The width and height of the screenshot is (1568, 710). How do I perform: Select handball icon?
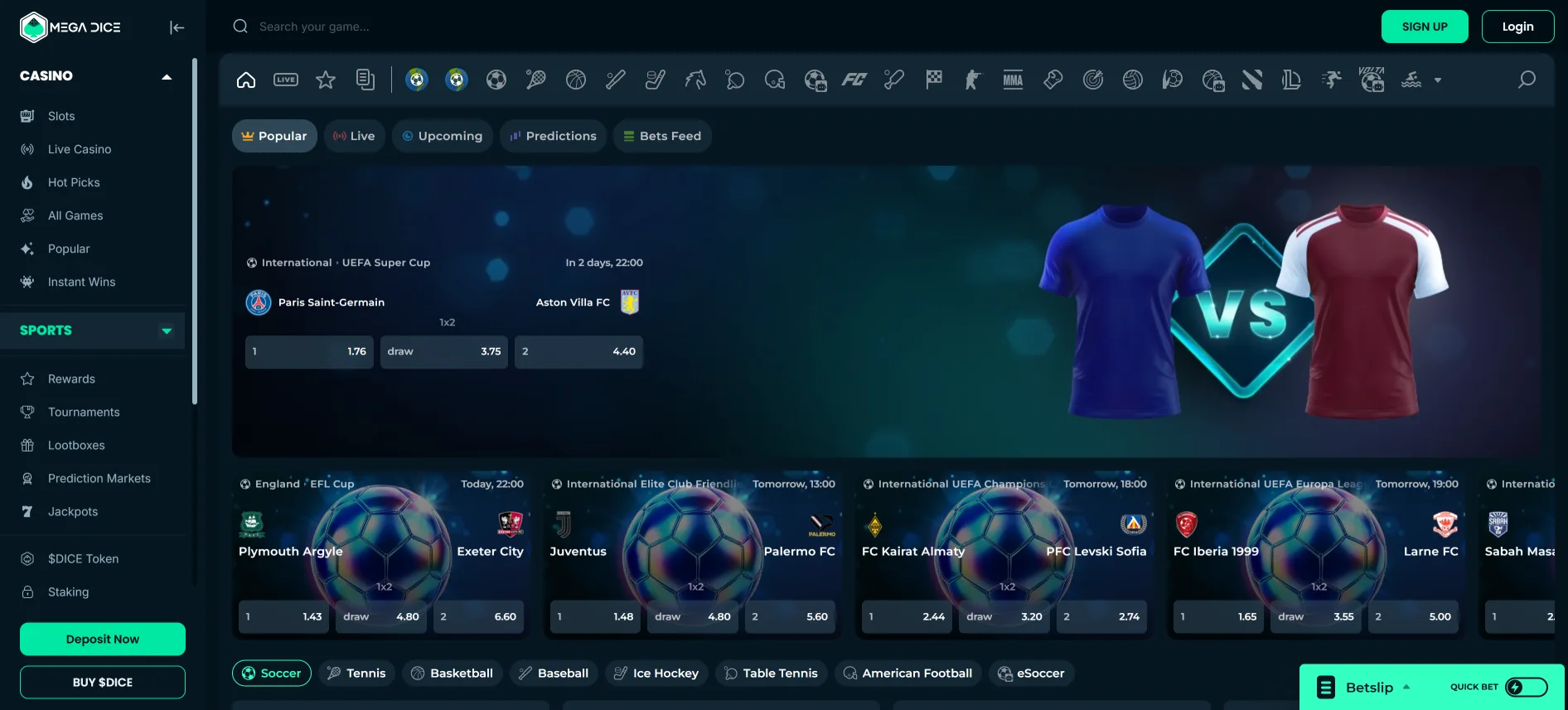tap(1173, 80)
